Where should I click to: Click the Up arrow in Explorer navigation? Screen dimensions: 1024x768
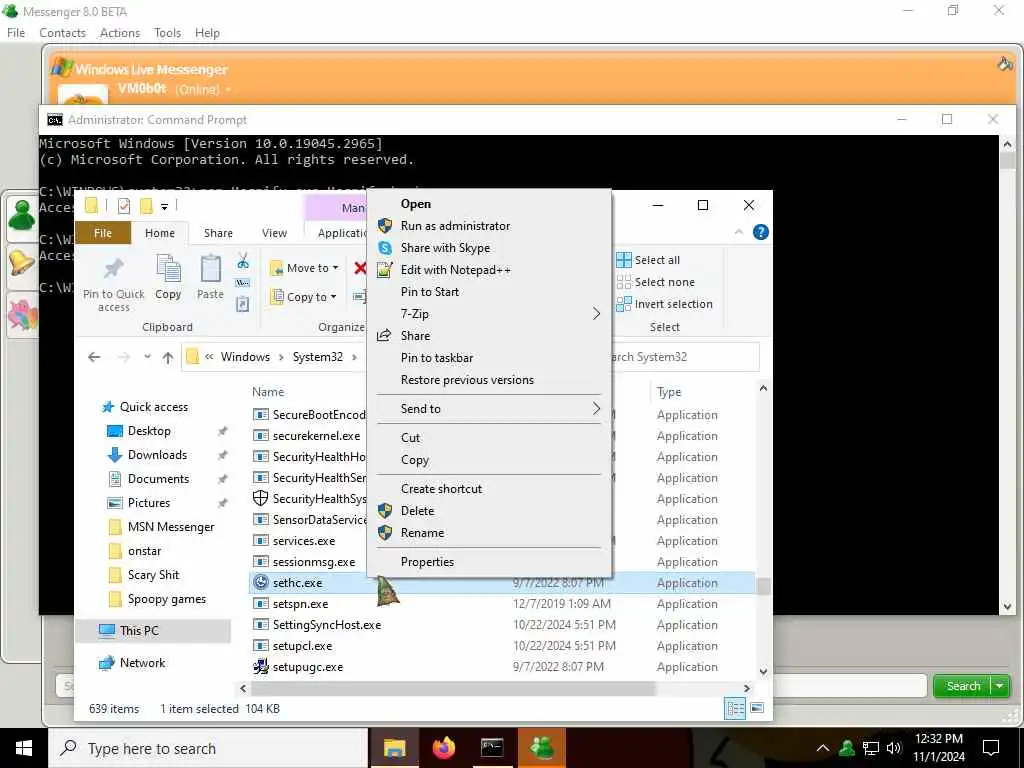click(x=168, y=357)
